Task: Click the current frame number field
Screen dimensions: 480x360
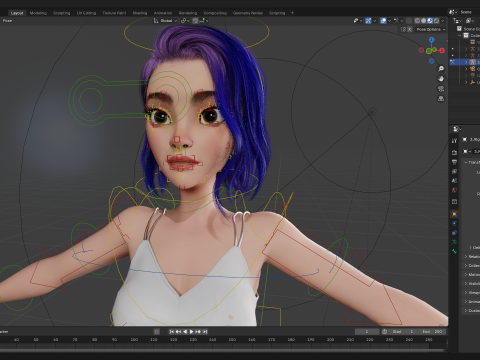Action: click(367, 332)
